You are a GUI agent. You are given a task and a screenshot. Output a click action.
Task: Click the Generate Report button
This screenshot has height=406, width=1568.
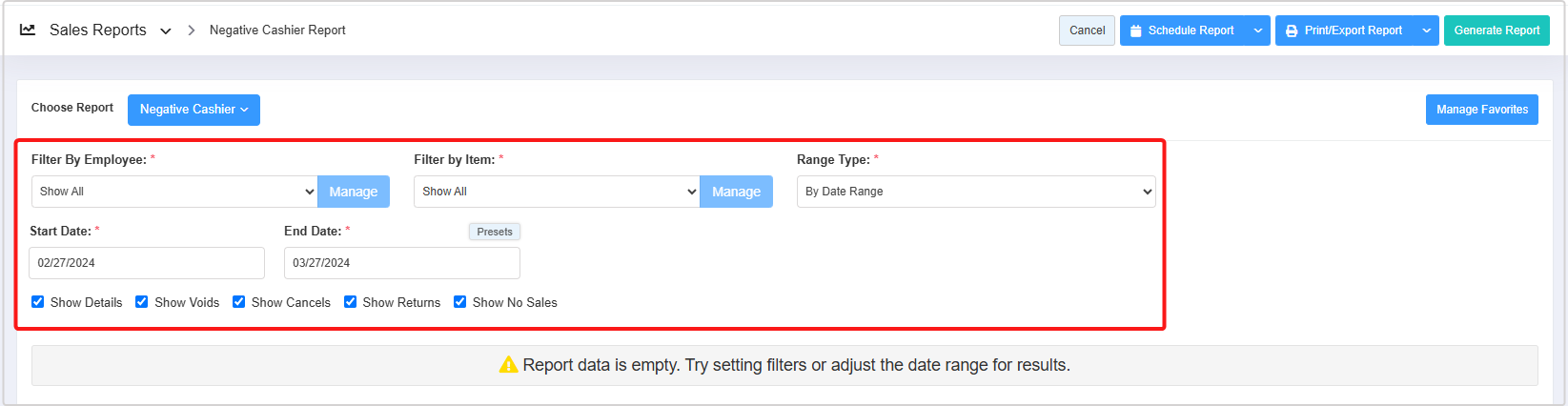[1497, 30]
